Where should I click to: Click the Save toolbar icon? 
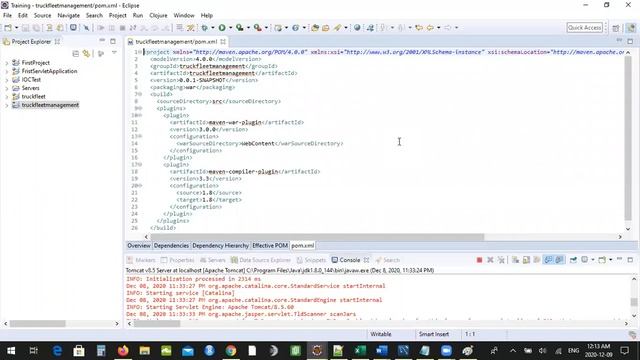pos(25,28)
